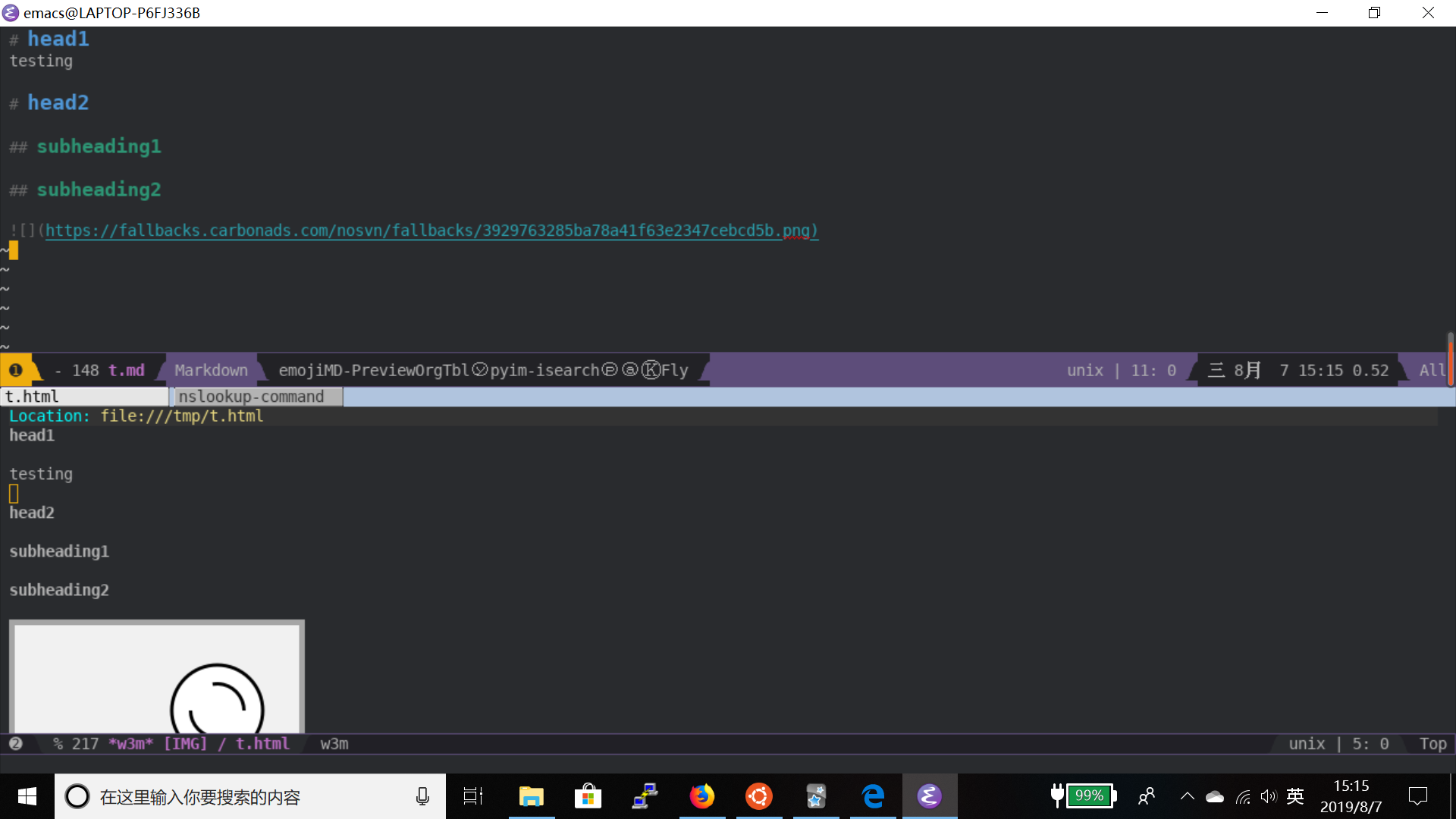Follow the file:///tmp/t.html location link
This screenshot has height=819, width=1456.
coord(181,416)
